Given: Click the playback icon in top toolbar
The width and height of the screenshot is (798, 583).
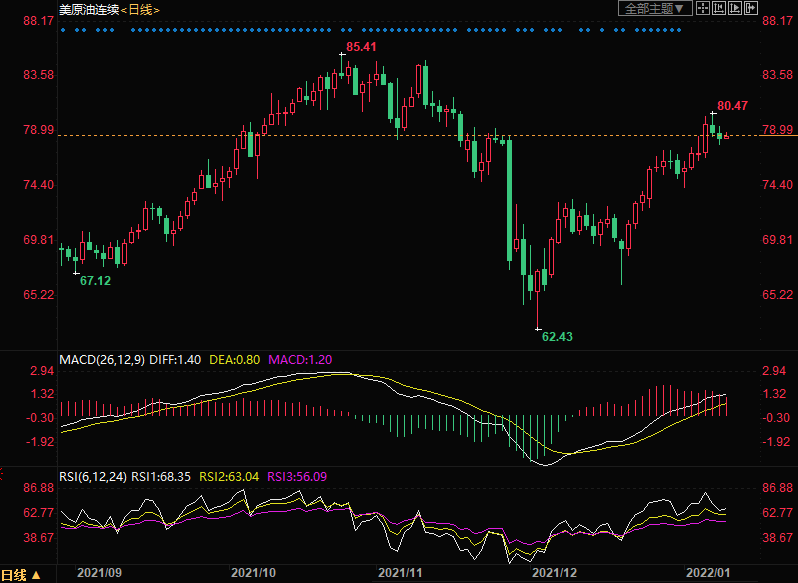Looking at the screenshot, I should (x=736, y=8).
